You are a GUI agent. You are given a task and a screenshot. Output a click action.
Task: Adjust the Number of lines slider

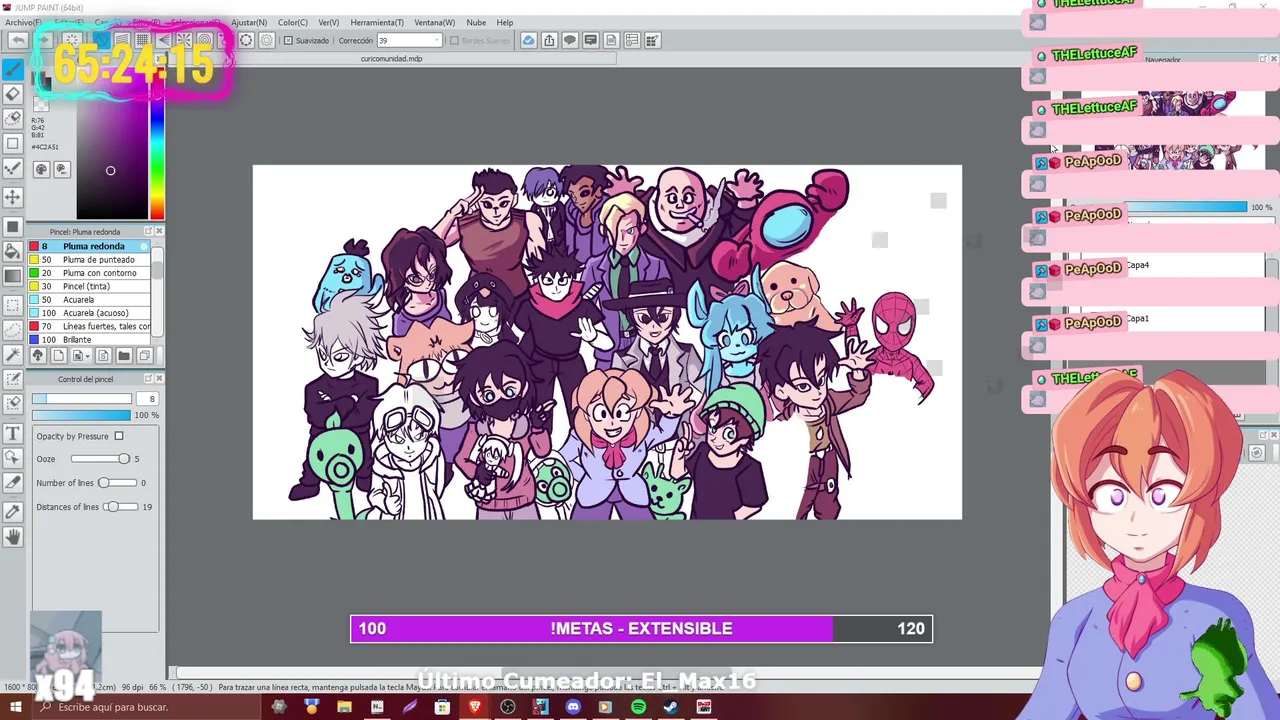117,483
